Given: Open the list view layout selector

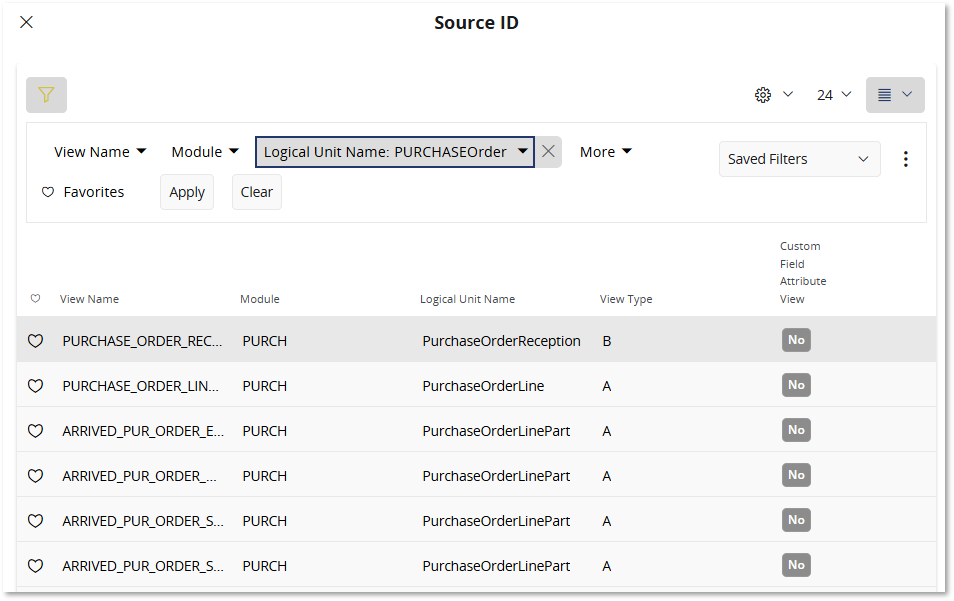Looking at the screenshot, I should pyautogui.click(x=895, y=95).
